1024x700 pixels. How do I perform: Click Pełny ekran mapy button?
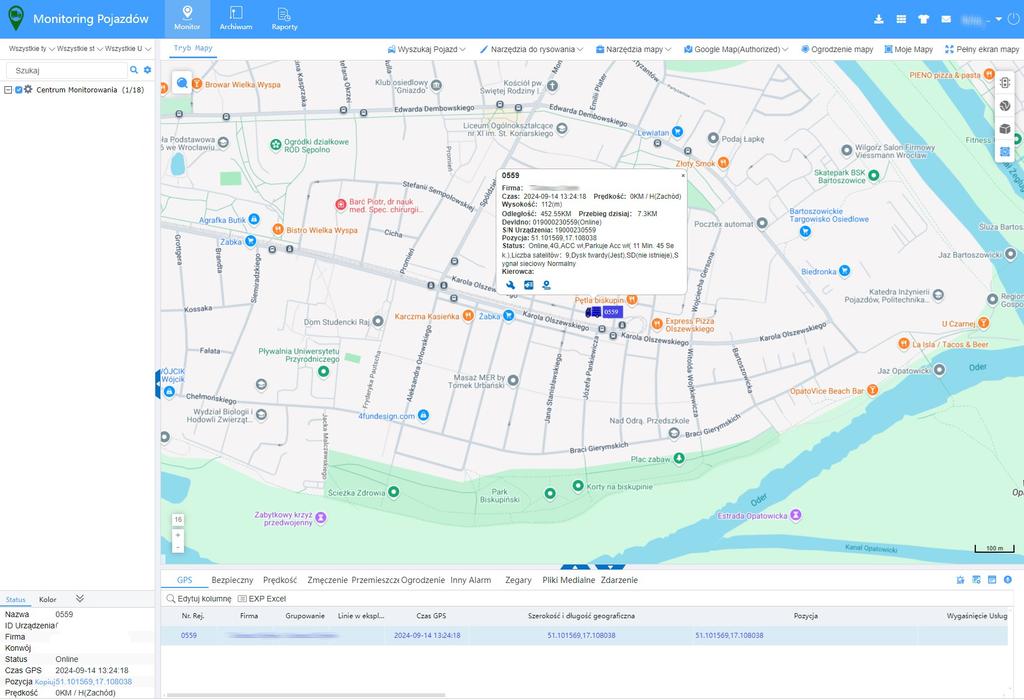pyautogui.click(x=982, y=49)
